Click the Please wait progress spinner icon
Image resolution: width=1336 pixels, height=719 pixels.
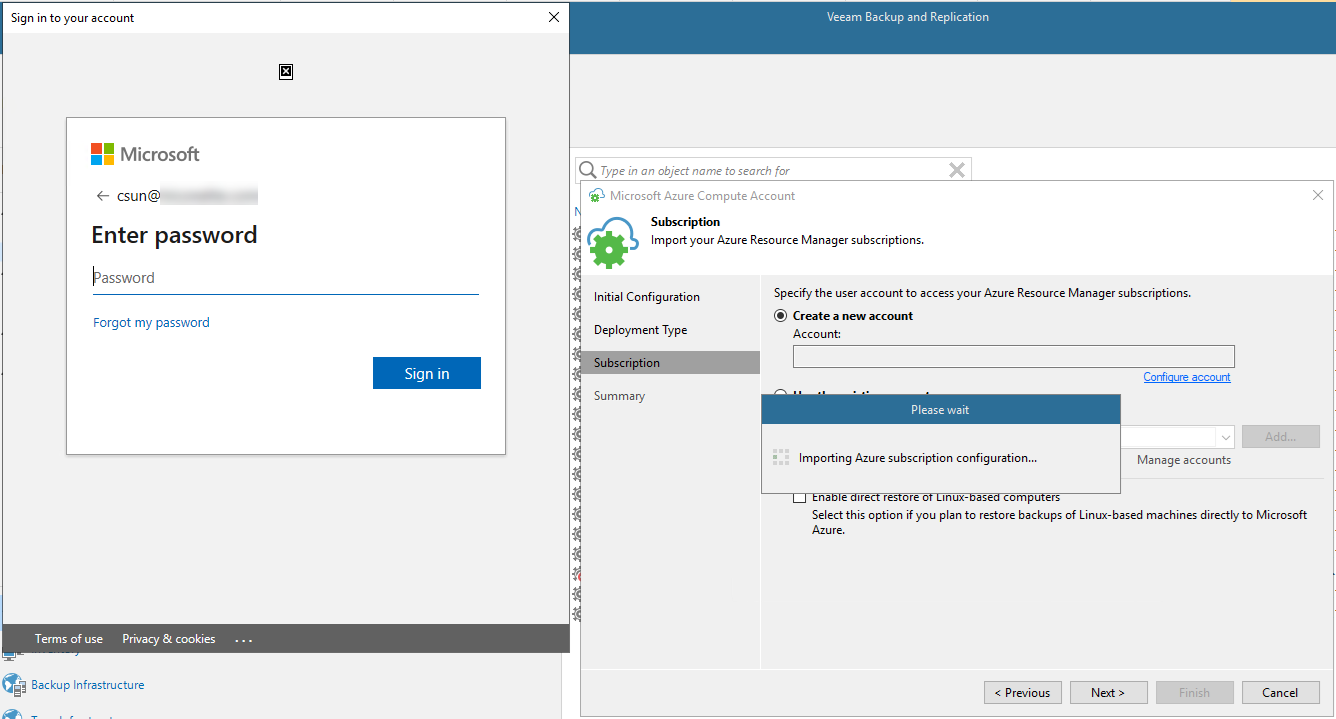pyautogui.click(x=781, y=458)
